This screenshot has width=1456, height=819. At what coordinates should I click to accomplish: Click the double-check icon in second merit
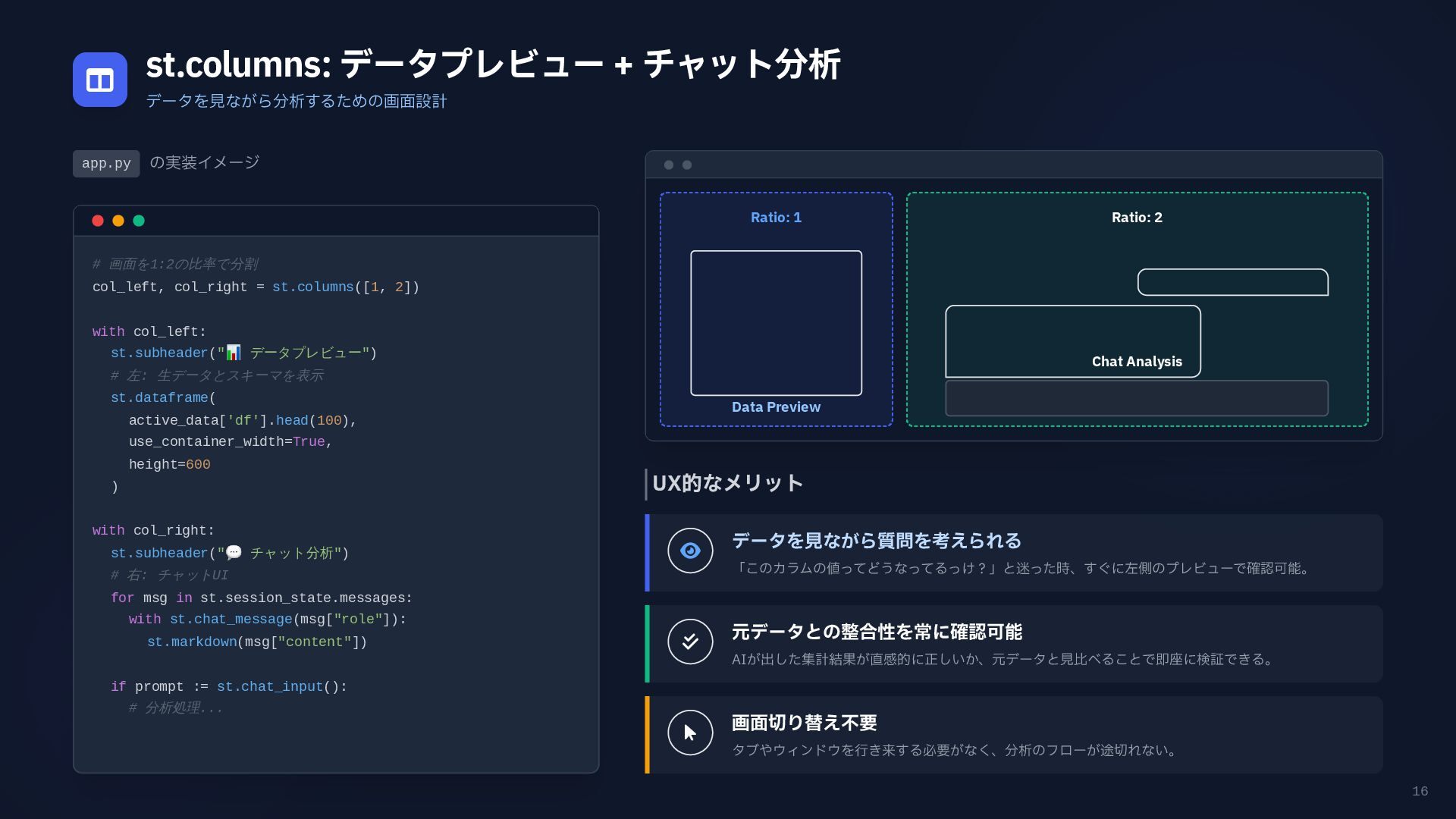[690, 642]
